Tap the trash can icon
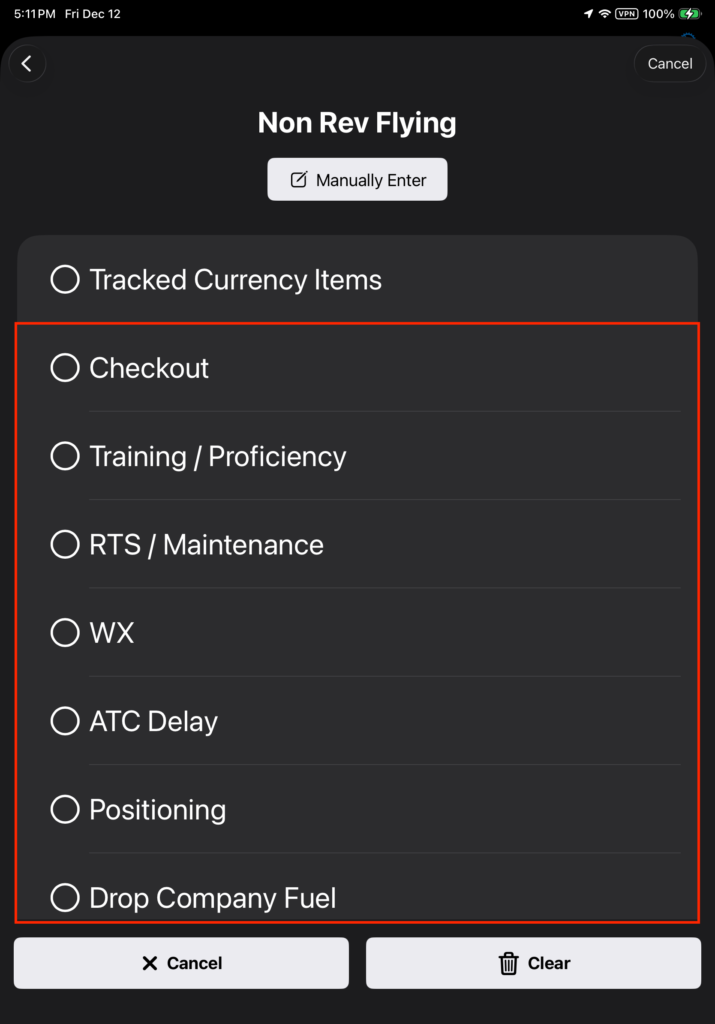This screenshot has height=1024, width=715. pyautogui.click(x=509, y=963)
